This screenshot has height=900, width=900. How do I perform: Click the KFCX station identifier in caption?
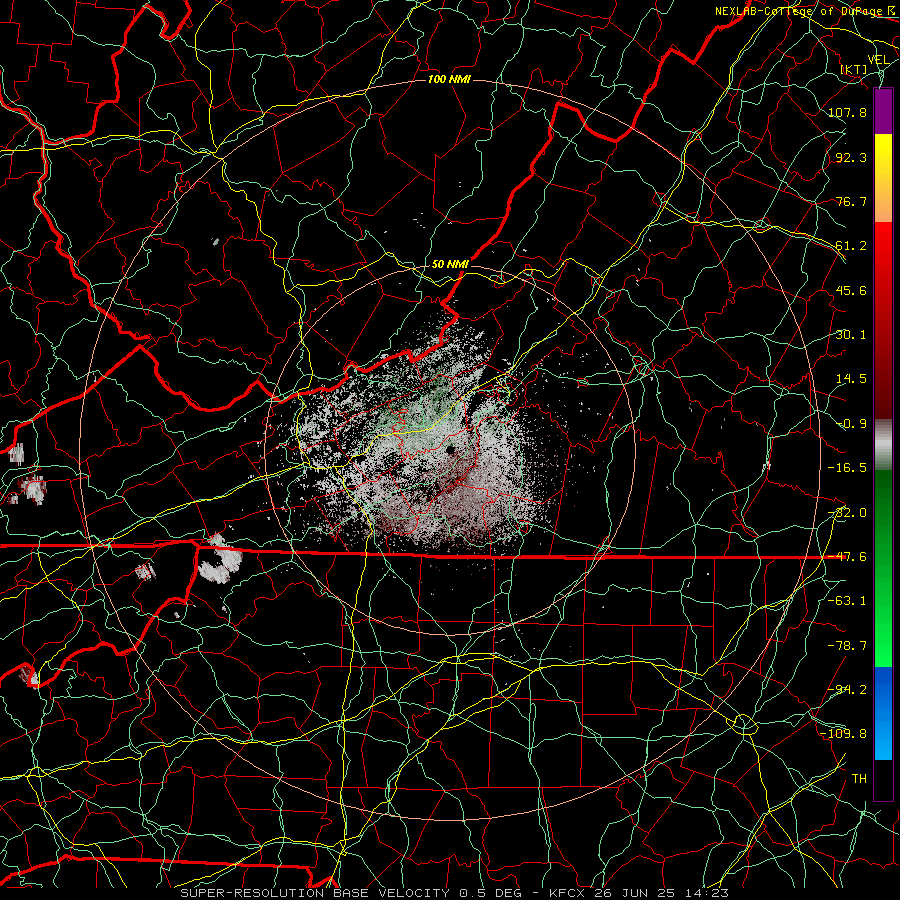pos(568,893)
